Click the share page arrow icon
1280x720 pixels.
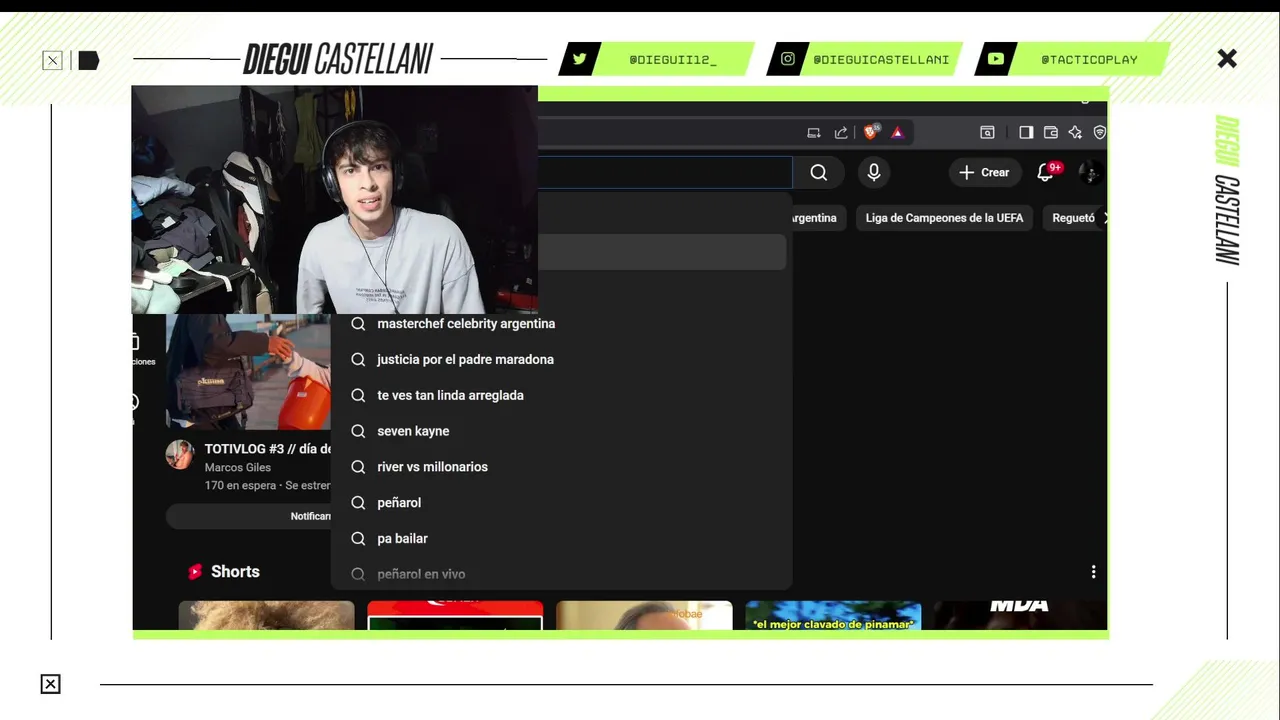pos(841,132)
